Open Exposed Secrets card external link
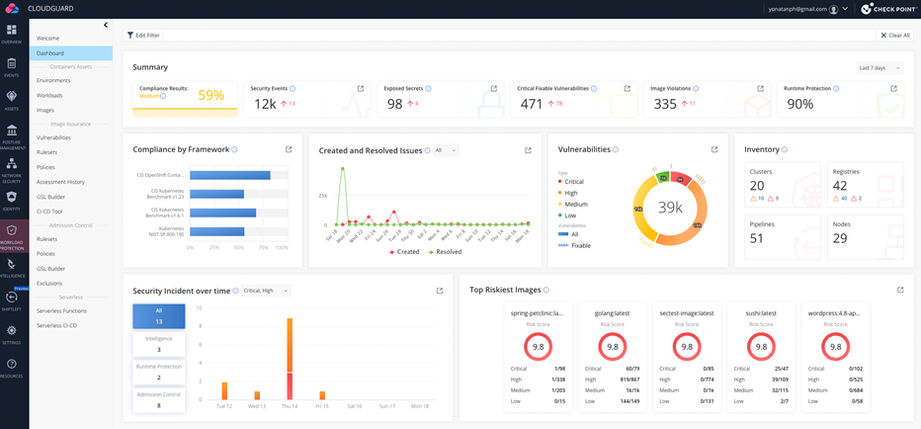The image size is (921, 429). point(494,89)
